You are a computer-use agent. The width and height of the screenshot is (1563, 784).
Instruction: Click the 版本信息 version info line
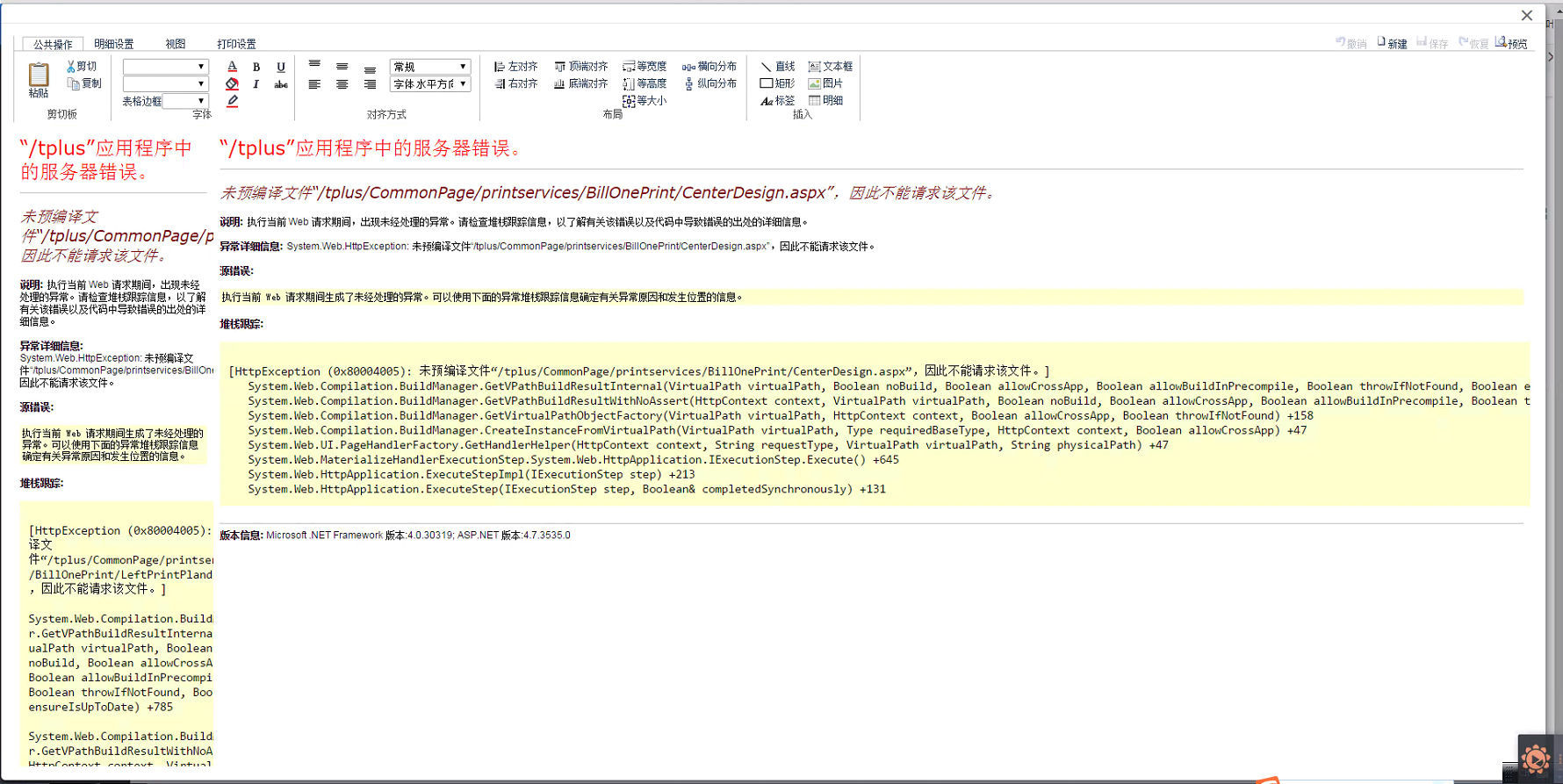pos(395,535)
